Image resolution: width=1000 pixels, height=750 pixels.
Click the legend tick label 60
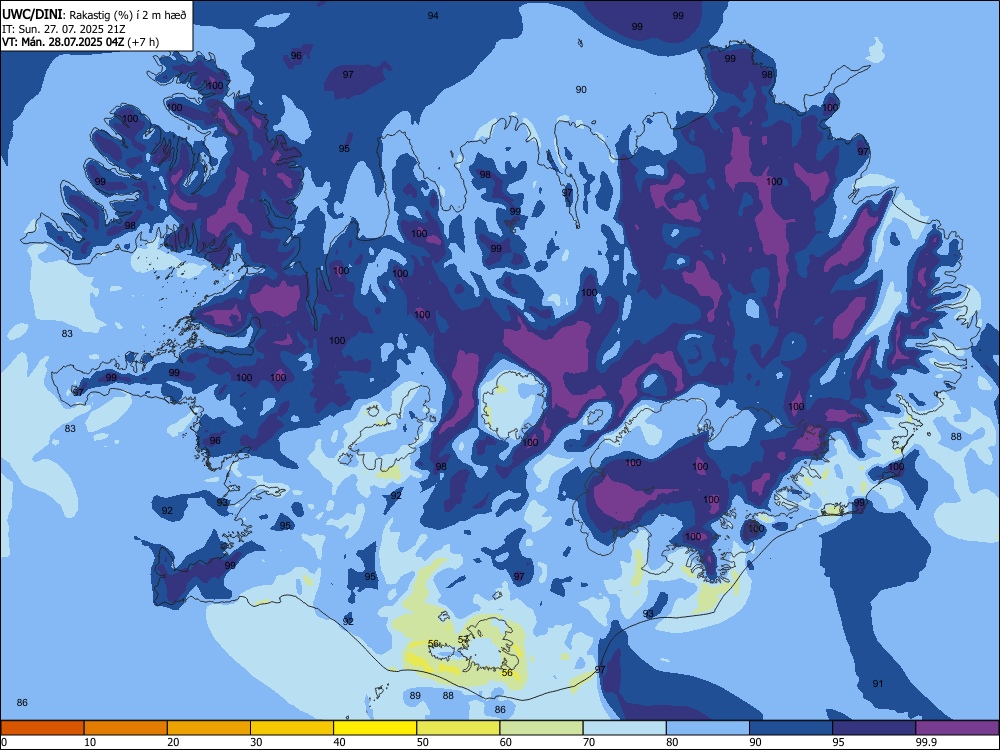[506, 742]
